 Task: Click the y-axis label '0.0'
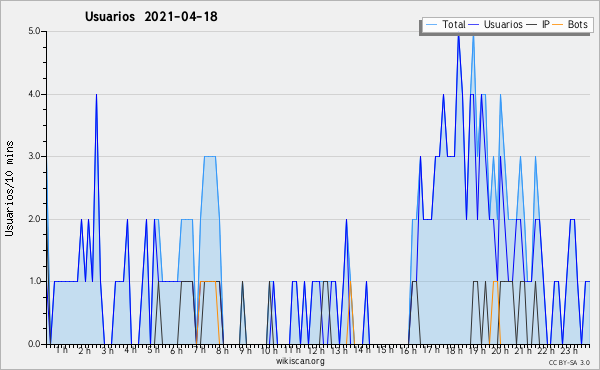point(34,344)
